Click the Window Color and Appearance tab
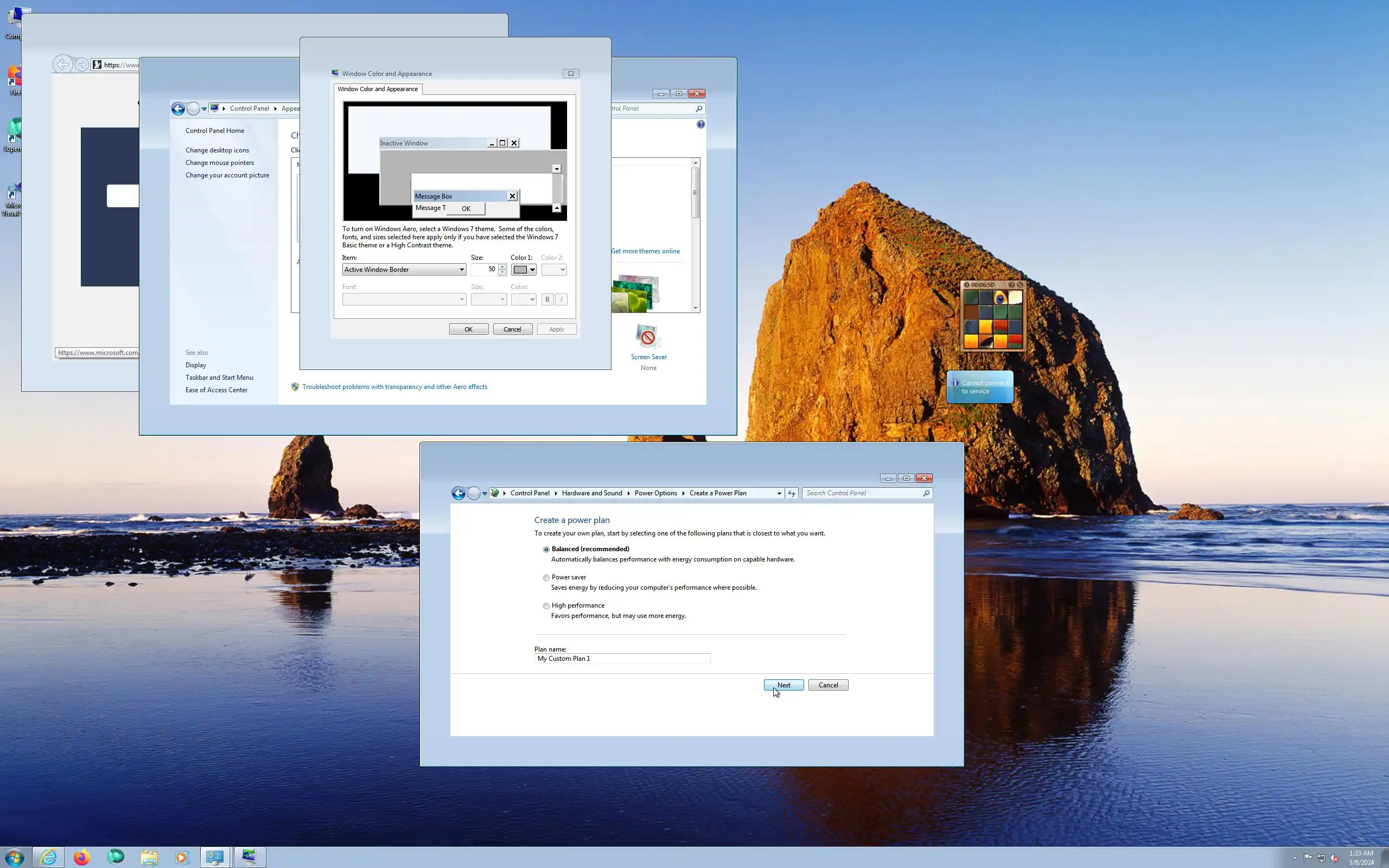The width and height of the screenshot is (1389, 868). [378, 89]
